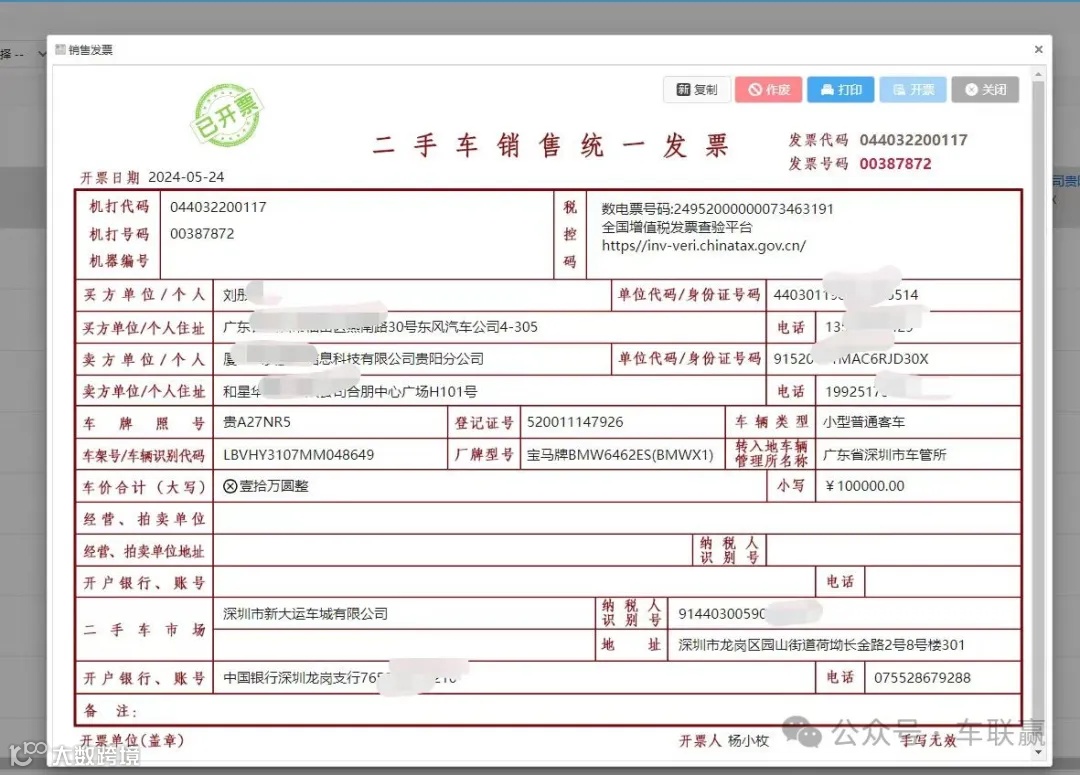
Task: Click the 销售发票 dialog title icon
Action: (61, 50)
